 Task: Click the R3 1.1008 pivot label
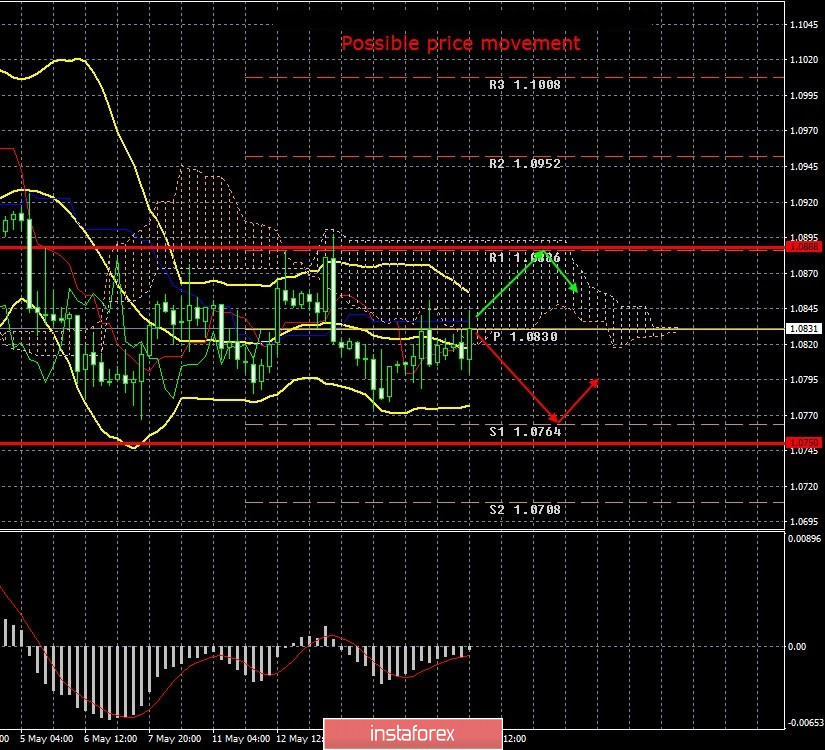525,85
